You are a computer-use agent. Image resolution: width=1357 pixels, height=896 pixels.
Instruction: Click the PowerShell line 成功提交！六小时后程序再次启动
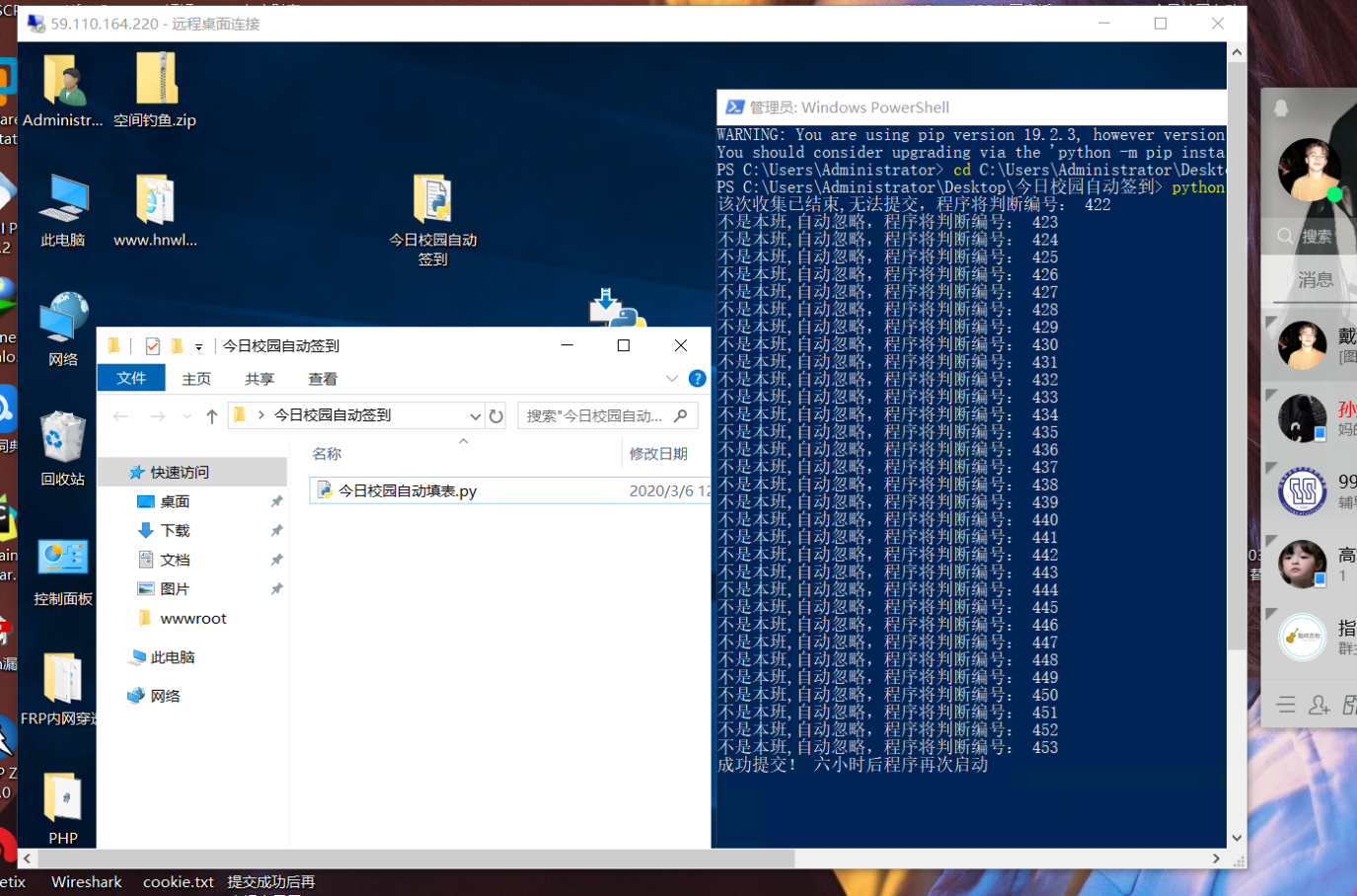click(853, 765)
